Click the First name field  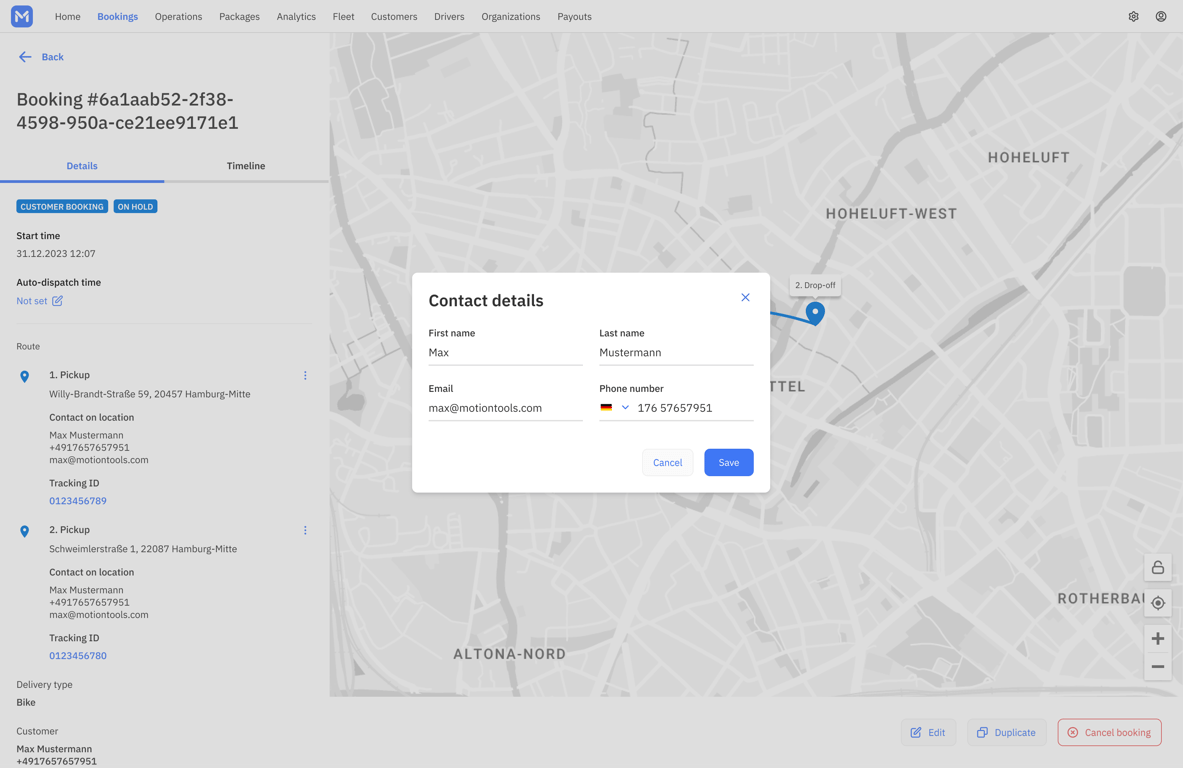pos(505,352)
